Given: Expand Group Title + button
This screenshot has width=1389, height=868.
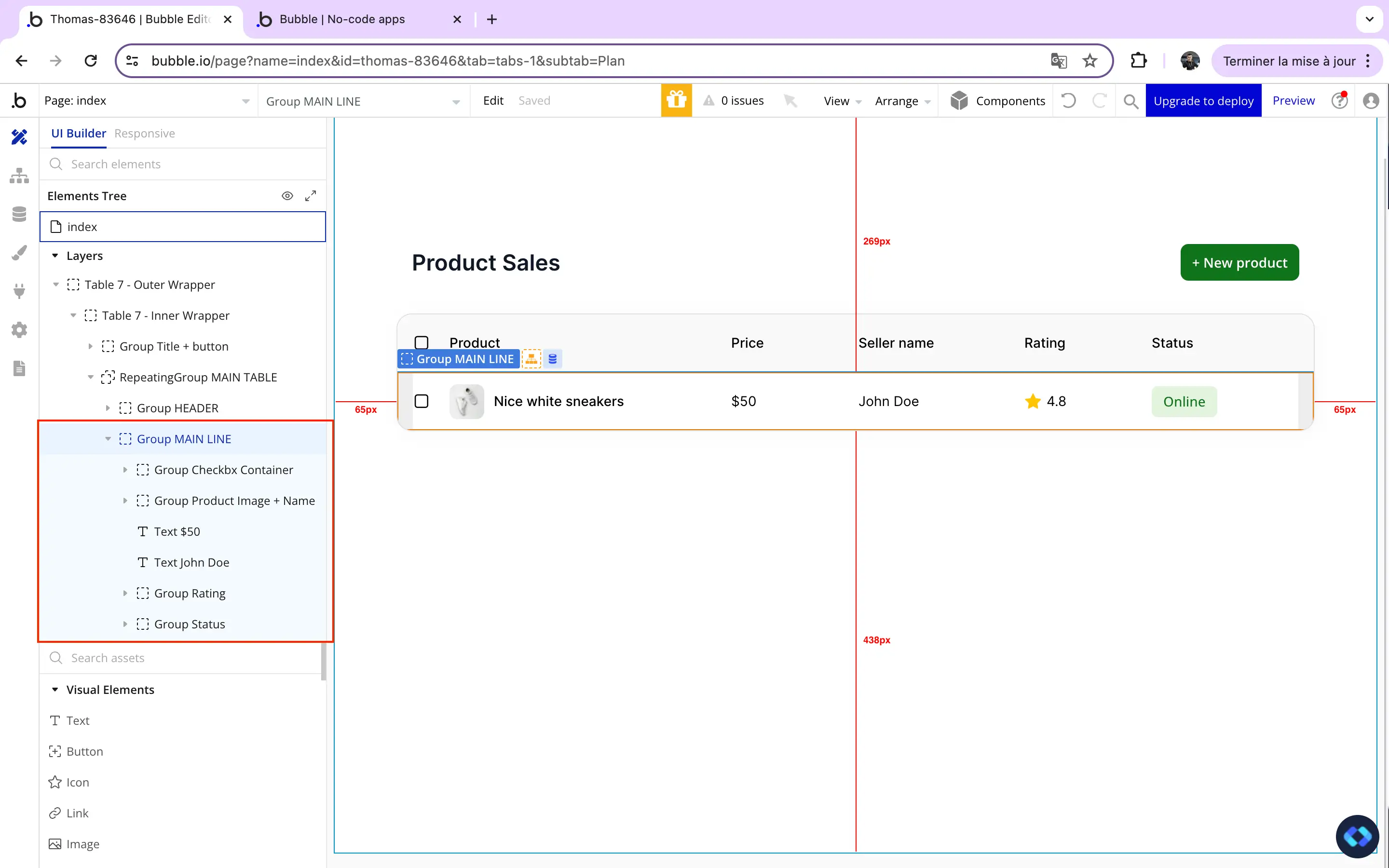Looking at the screenshot, I should [x=90, y=346].
